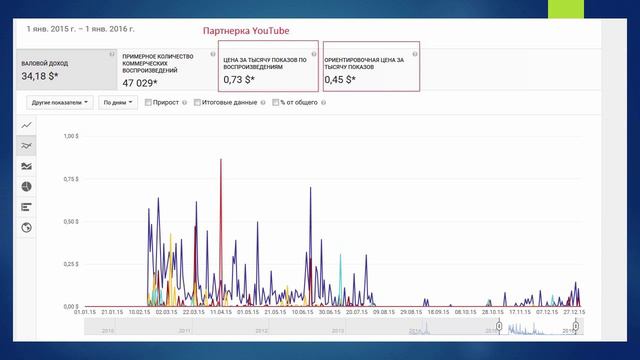
Task: Click info icon on Примерное количество card
Action: tap(213, 54)
